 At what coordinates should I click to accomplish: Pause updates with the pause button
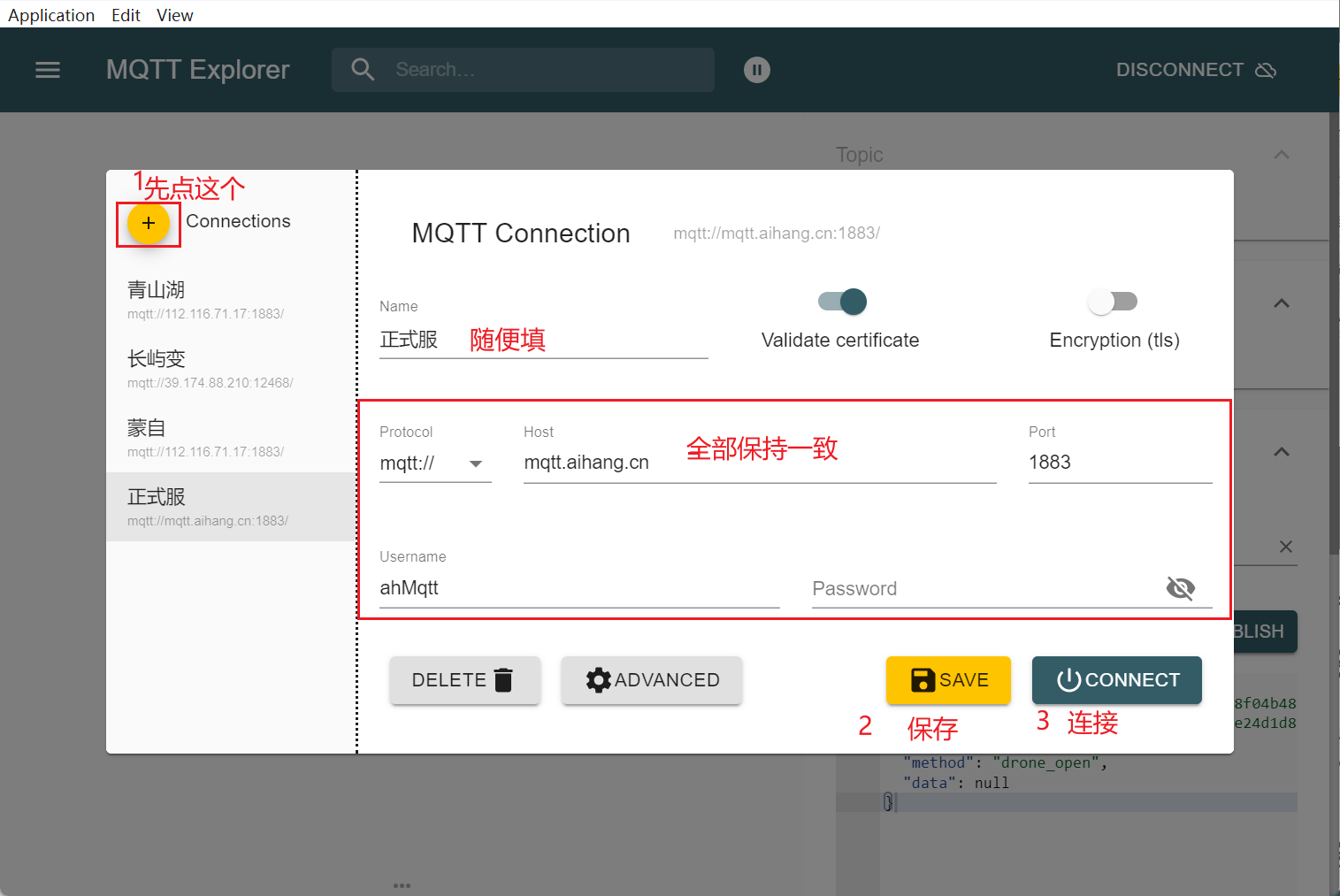756,70
